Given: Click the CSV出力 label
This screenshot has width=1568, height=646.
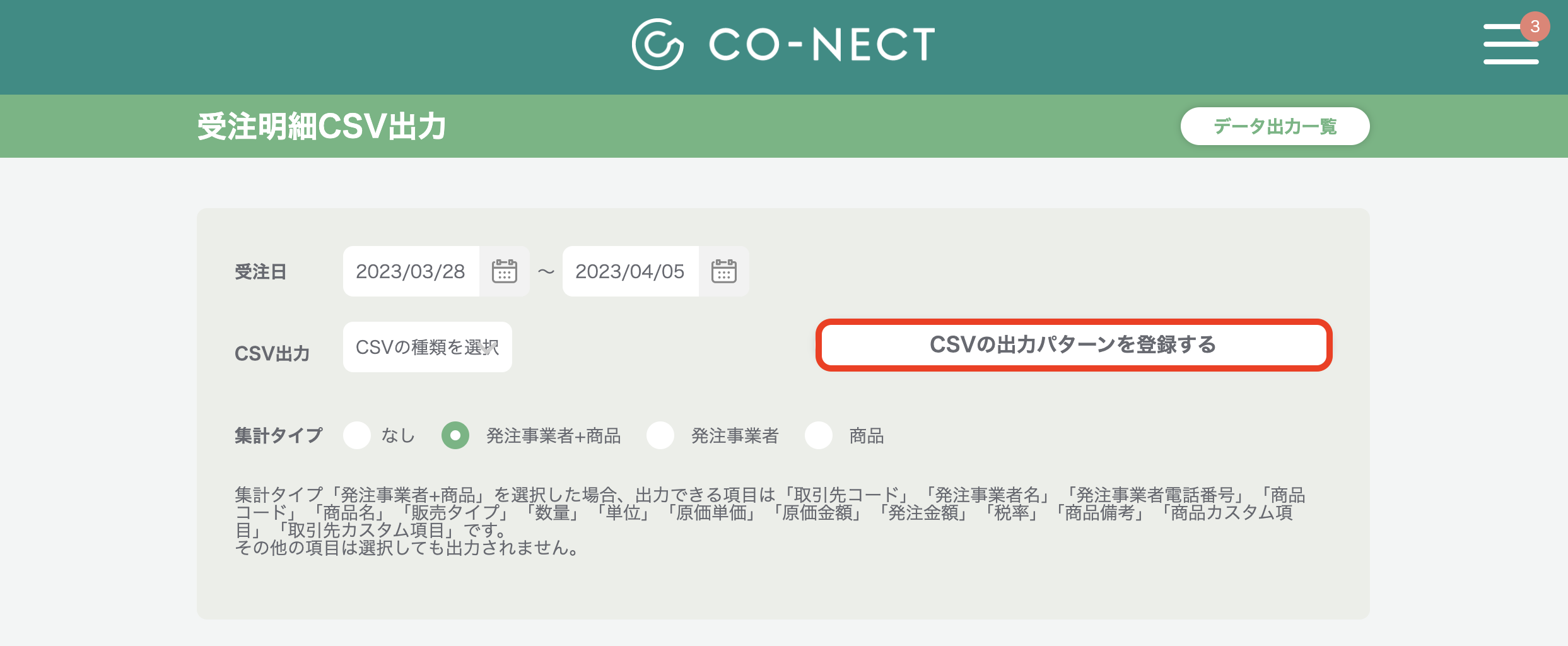Looking at the screenshot, I should pos(272,353).
